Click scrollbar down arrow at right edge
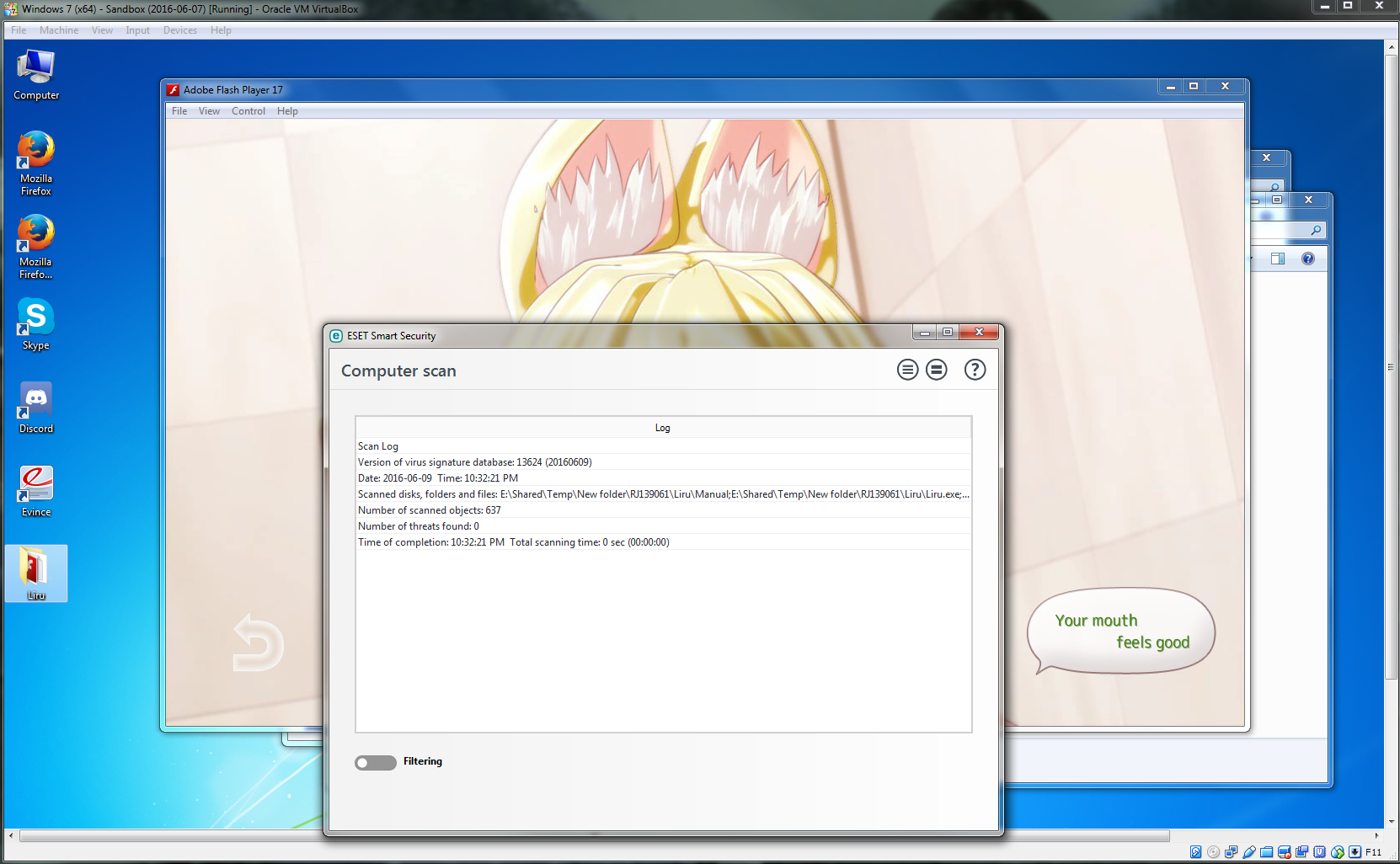The height and width of the screenshot is (864, 1400). tap(1392, 822)
